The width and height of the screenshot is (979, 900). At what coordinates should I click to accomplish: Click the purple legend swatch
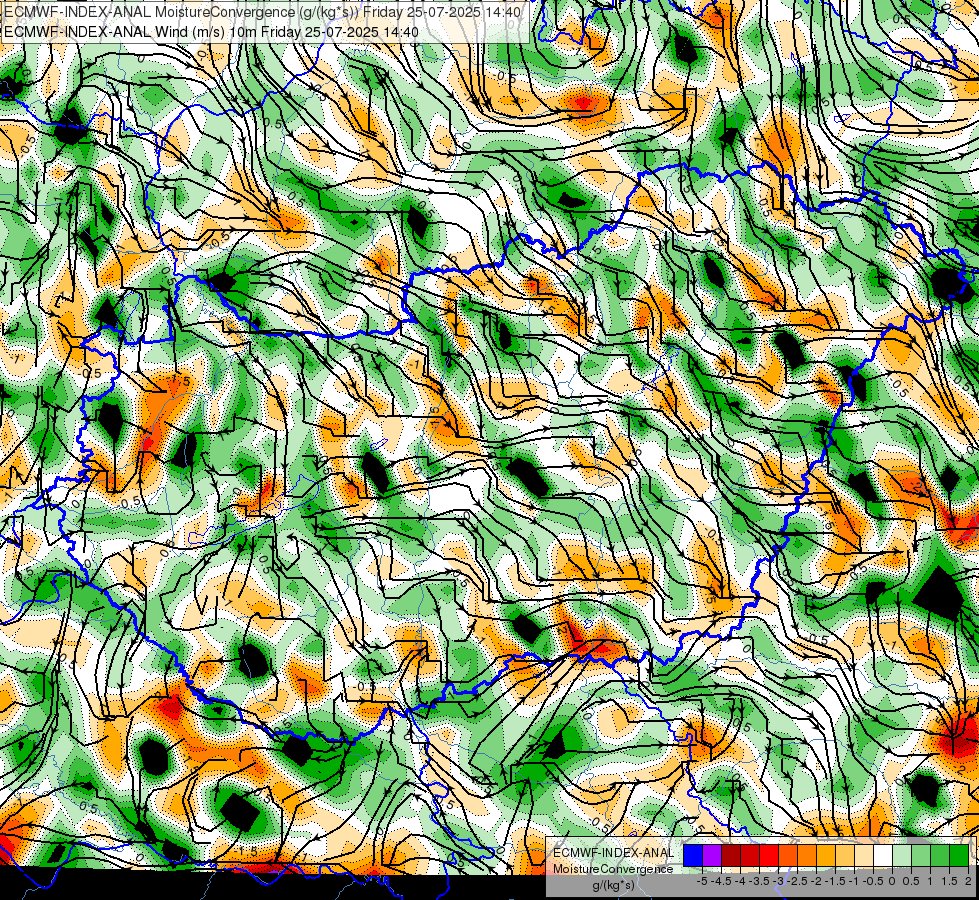712,856
